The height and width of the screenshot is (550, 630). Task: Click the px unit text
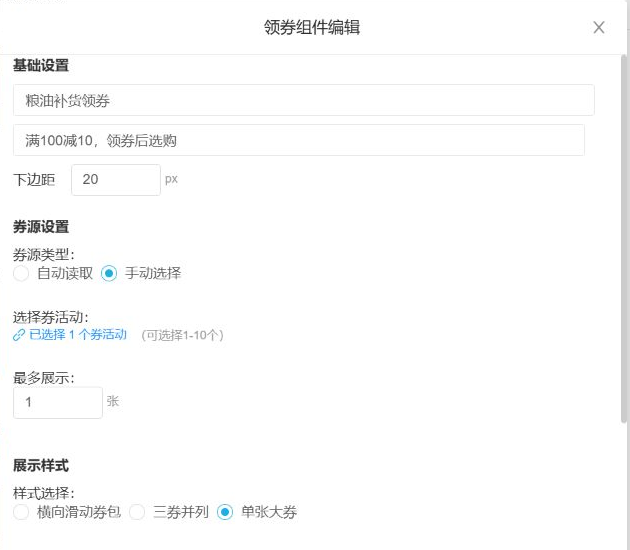point(171,179)
